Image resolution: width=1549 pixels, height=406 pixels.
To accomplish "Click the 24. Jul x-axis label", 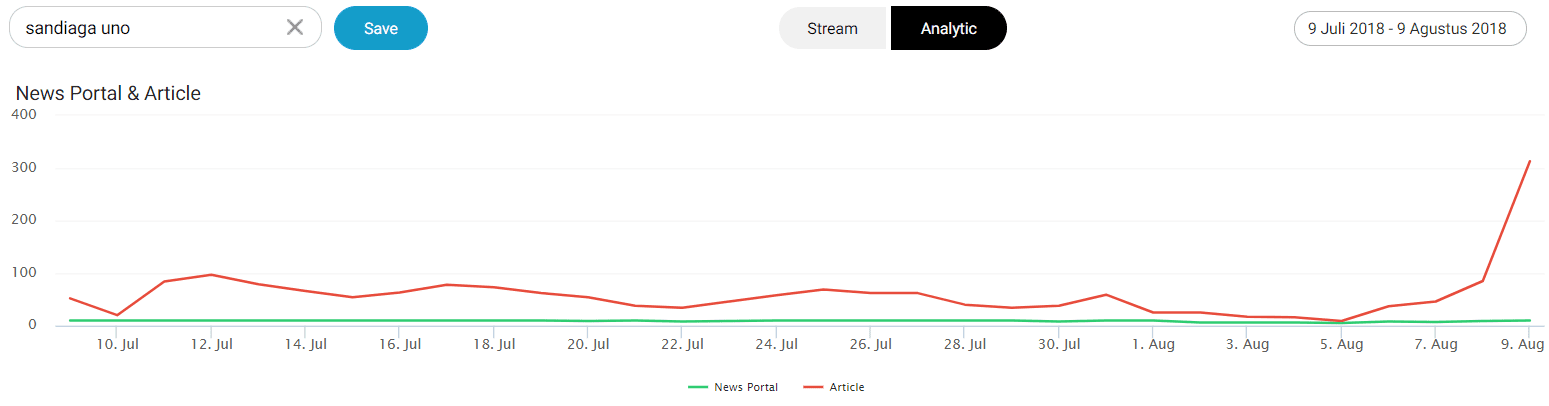I will [776, 345].
